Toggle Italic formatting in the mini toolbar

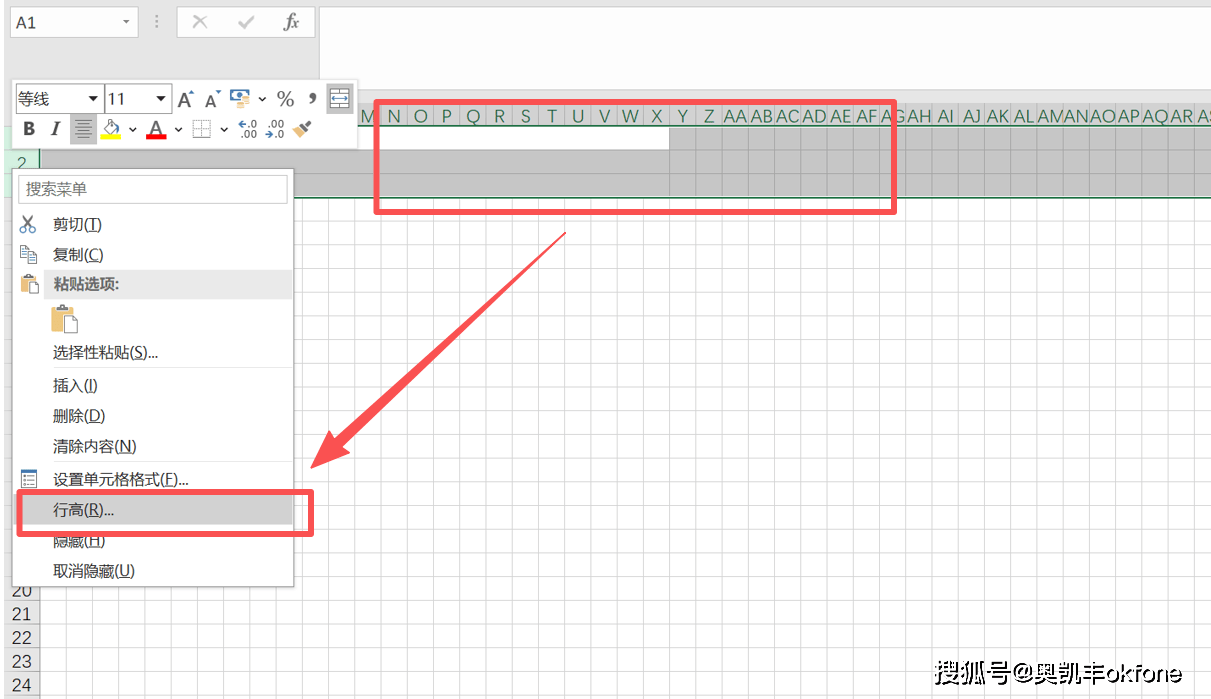click(56, 129)
